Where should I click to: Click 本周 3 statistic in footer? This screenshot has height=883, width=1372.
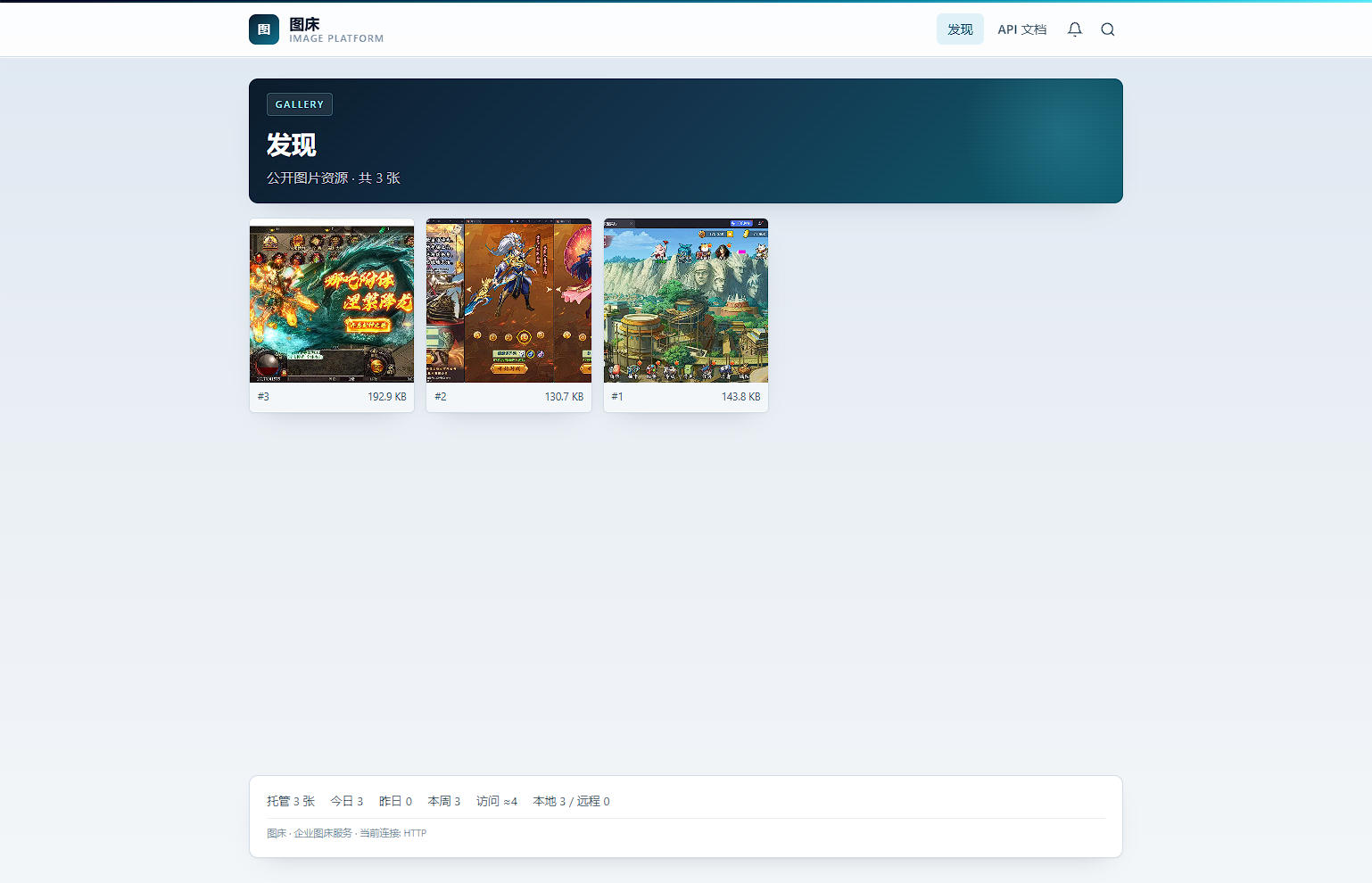pos(444,801)
